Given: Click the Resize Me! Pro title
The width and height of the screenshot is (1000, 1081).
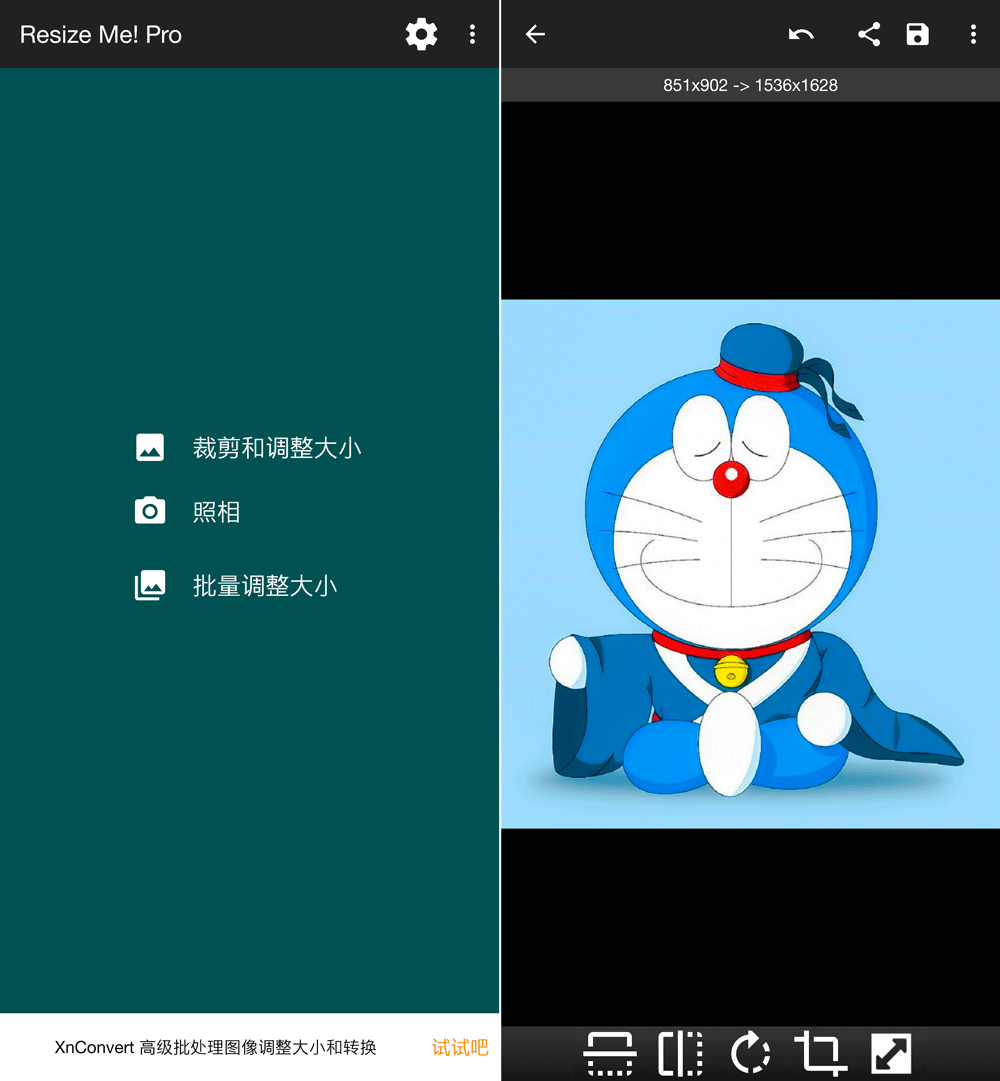Looking at the screenshot, I should tap(101, 34).
